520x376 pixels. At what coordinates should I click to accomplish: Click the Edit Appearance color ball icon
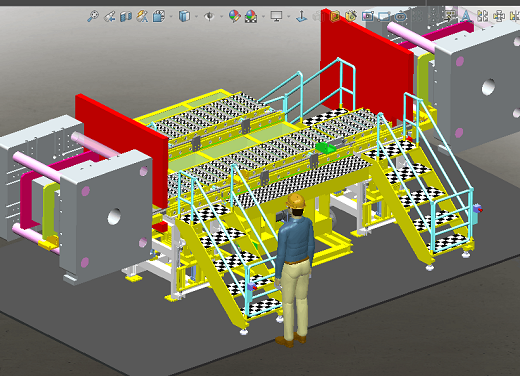pos(234,16)
